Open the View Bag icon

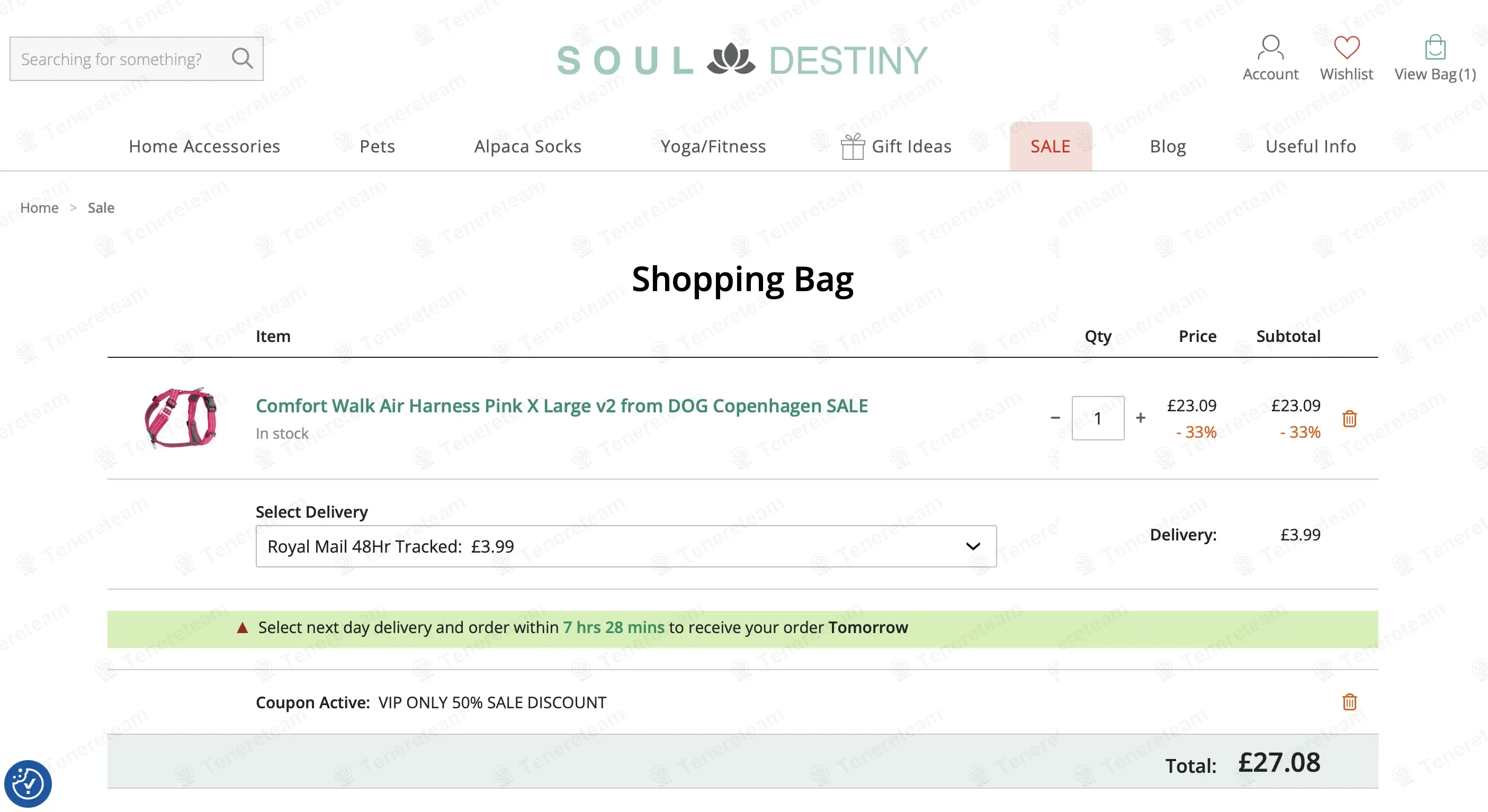click(1435, 47)
